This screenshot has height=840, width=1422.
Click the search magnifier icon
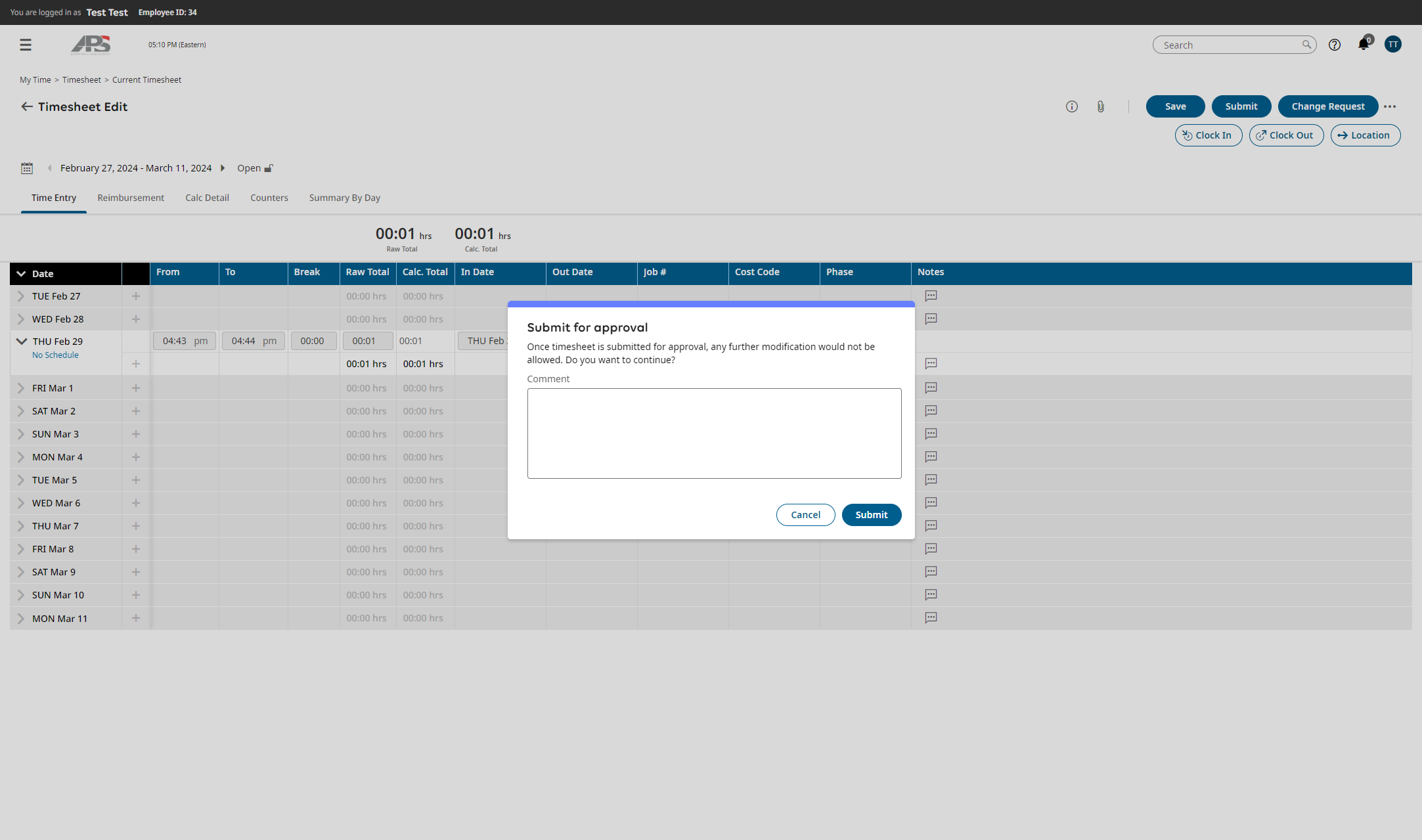[x=1306, y=45]
